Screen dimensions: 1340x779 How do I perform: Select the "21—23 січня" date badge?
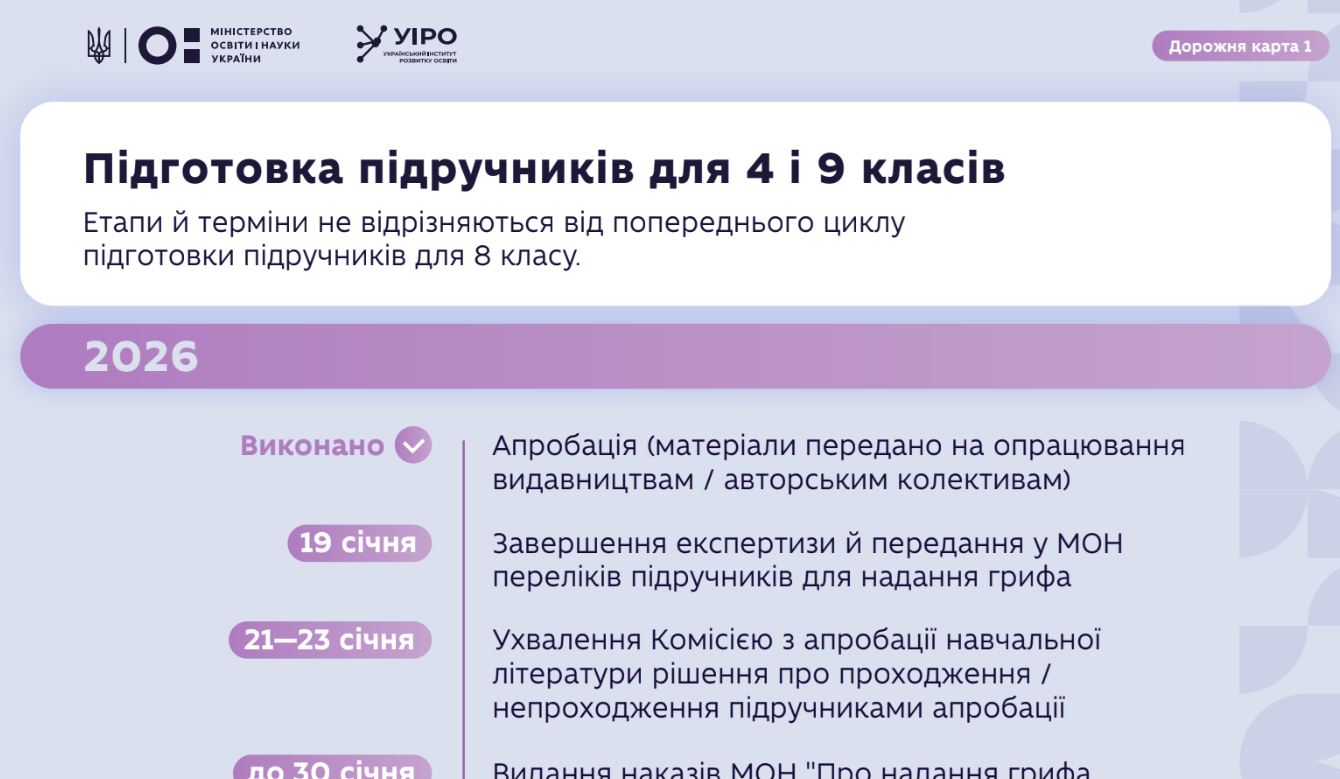[x=329, y=640]
